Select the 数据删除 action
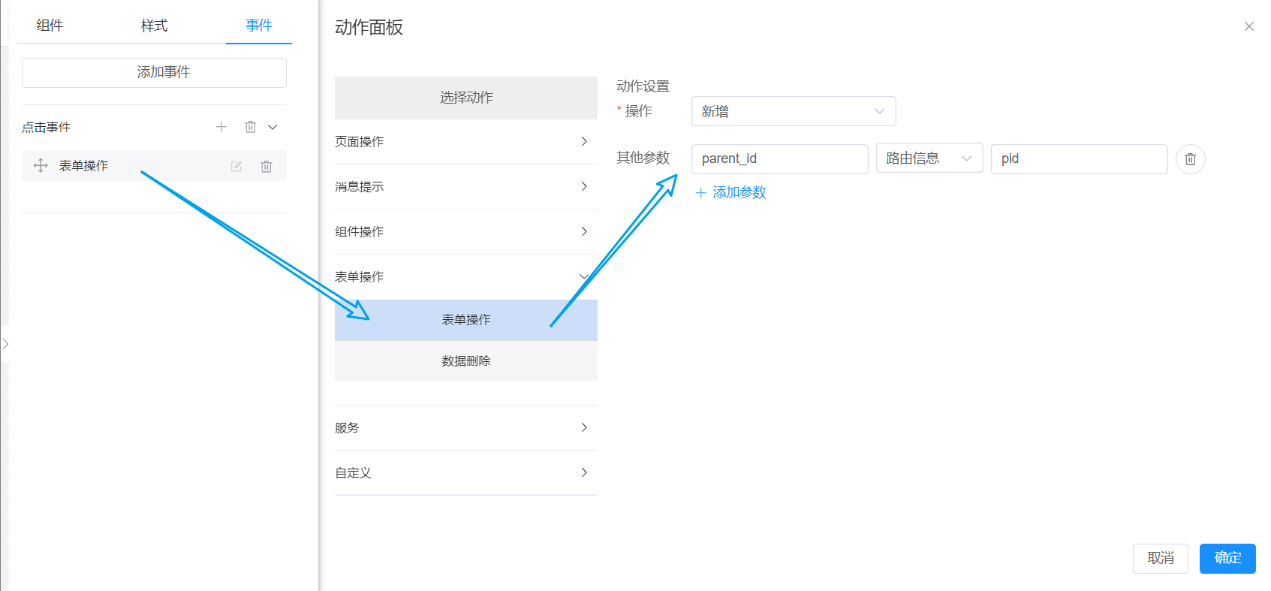Screen dimensions: 1271x591 coord(466,361)
